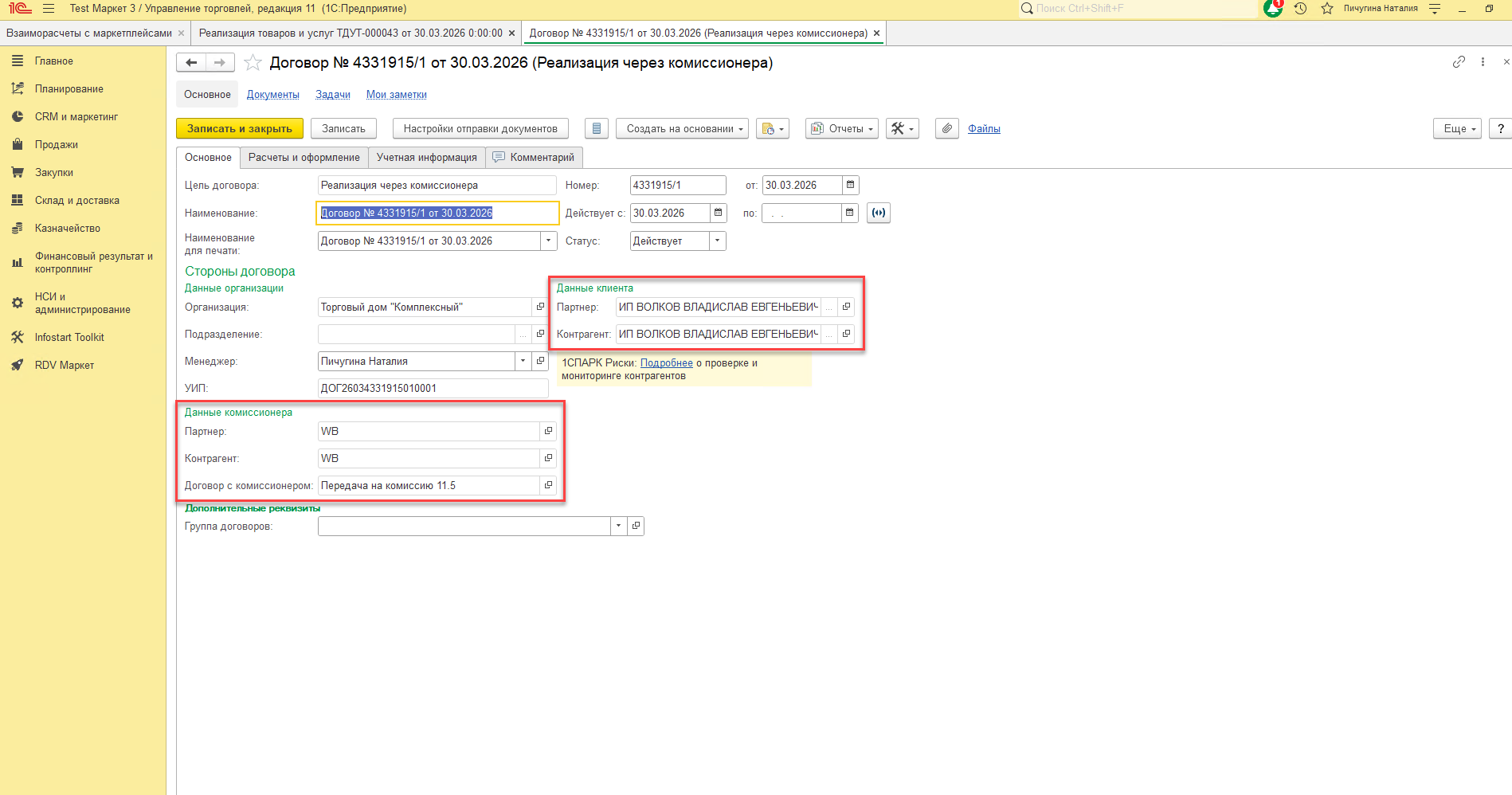Follow the 'Подробнее' 1СПАРК Риски link

tap(667, 363)
